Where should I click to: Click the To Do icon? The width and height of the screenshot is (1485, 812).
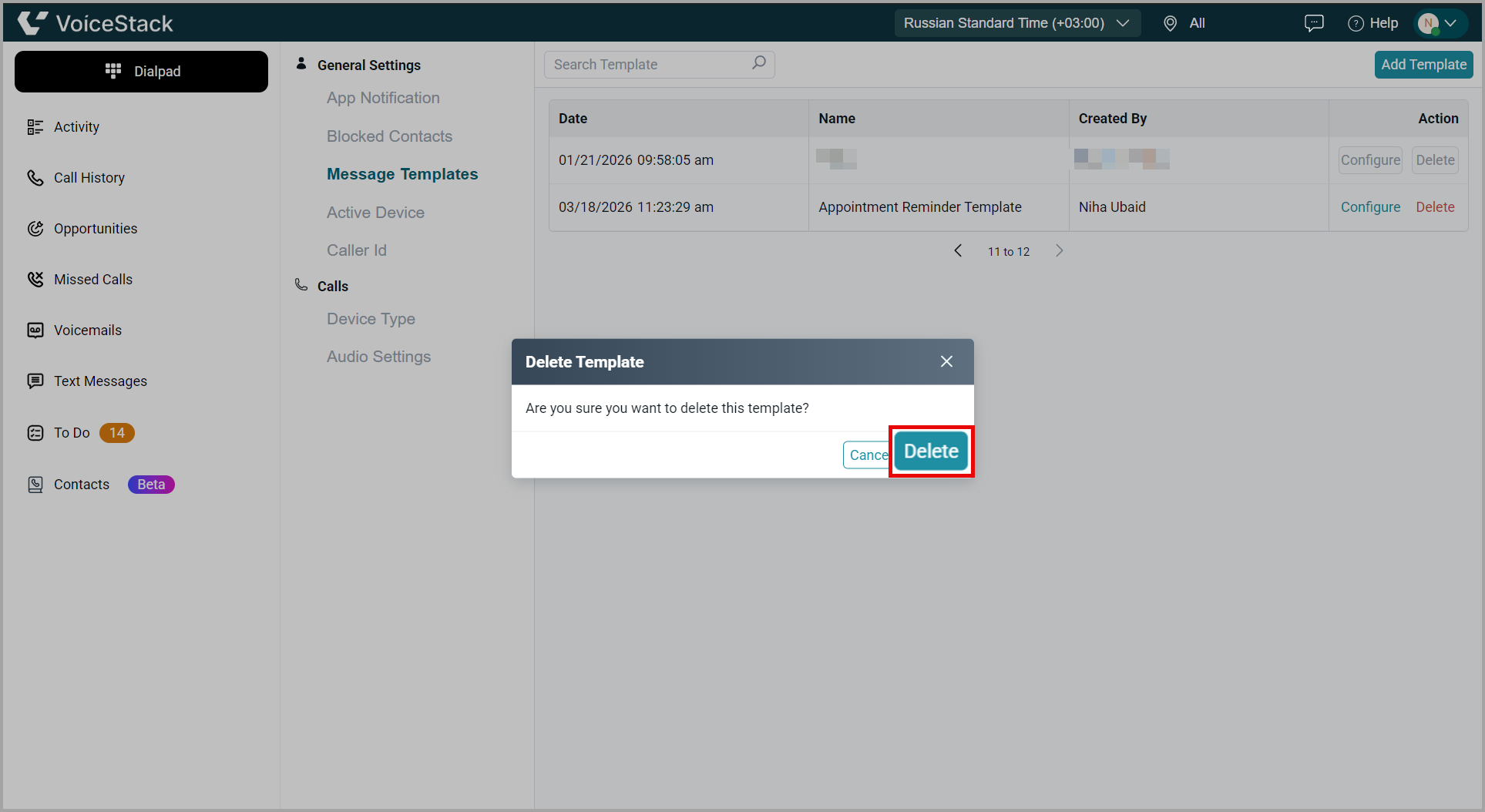pos(35,433)
